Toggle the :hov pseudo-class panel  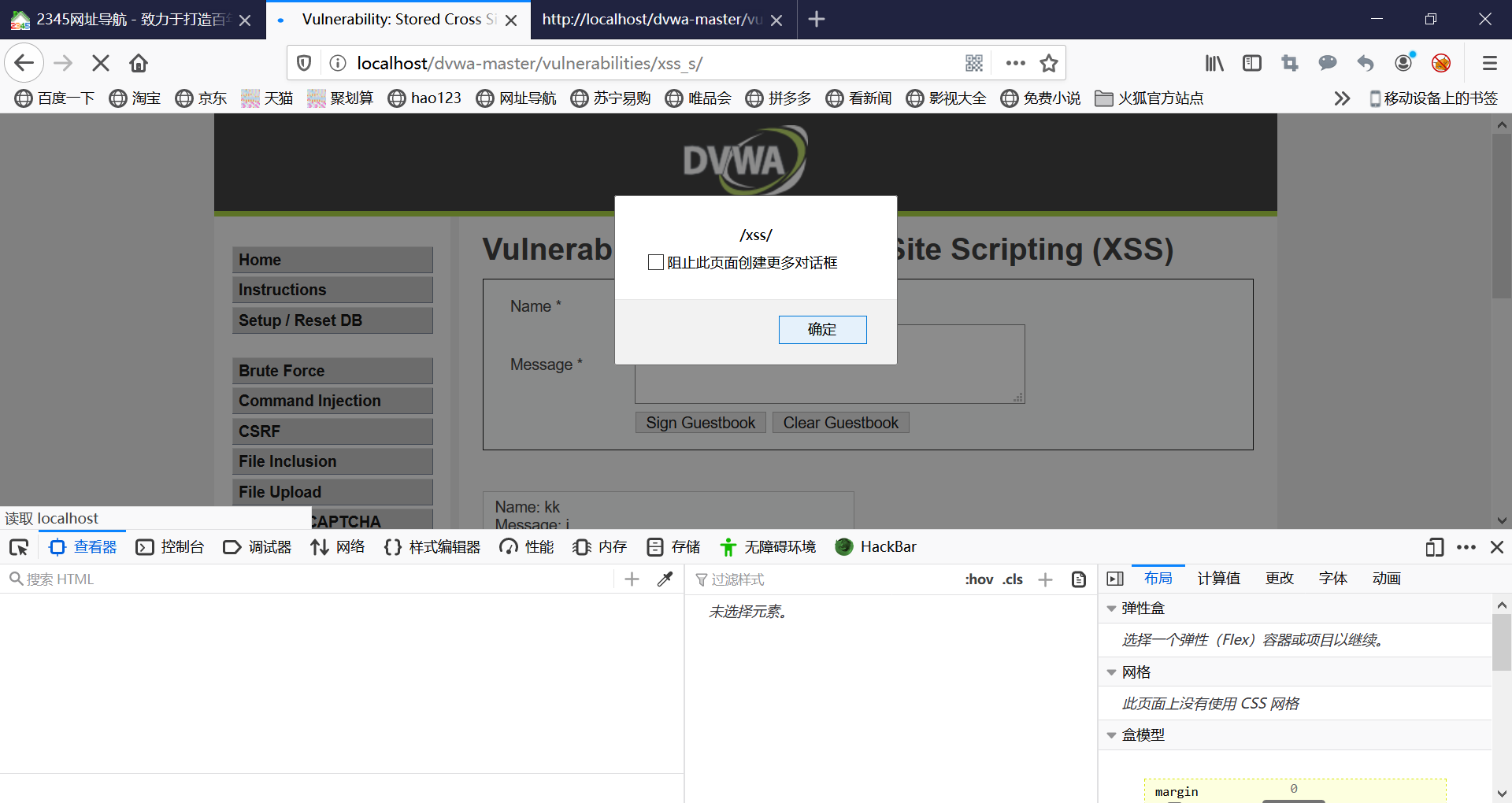tap(979, 579)
